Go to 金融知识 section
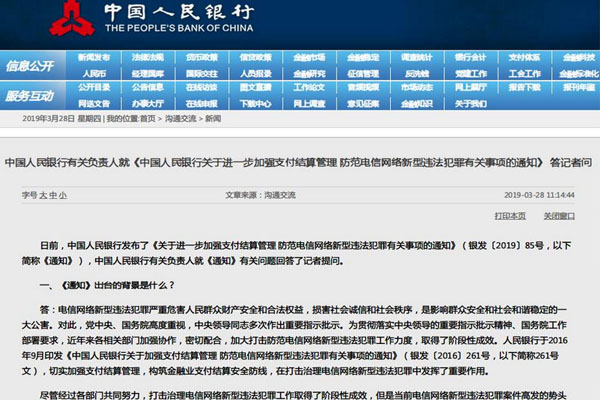Screen dimensions: 600x400 pos(417,103)
